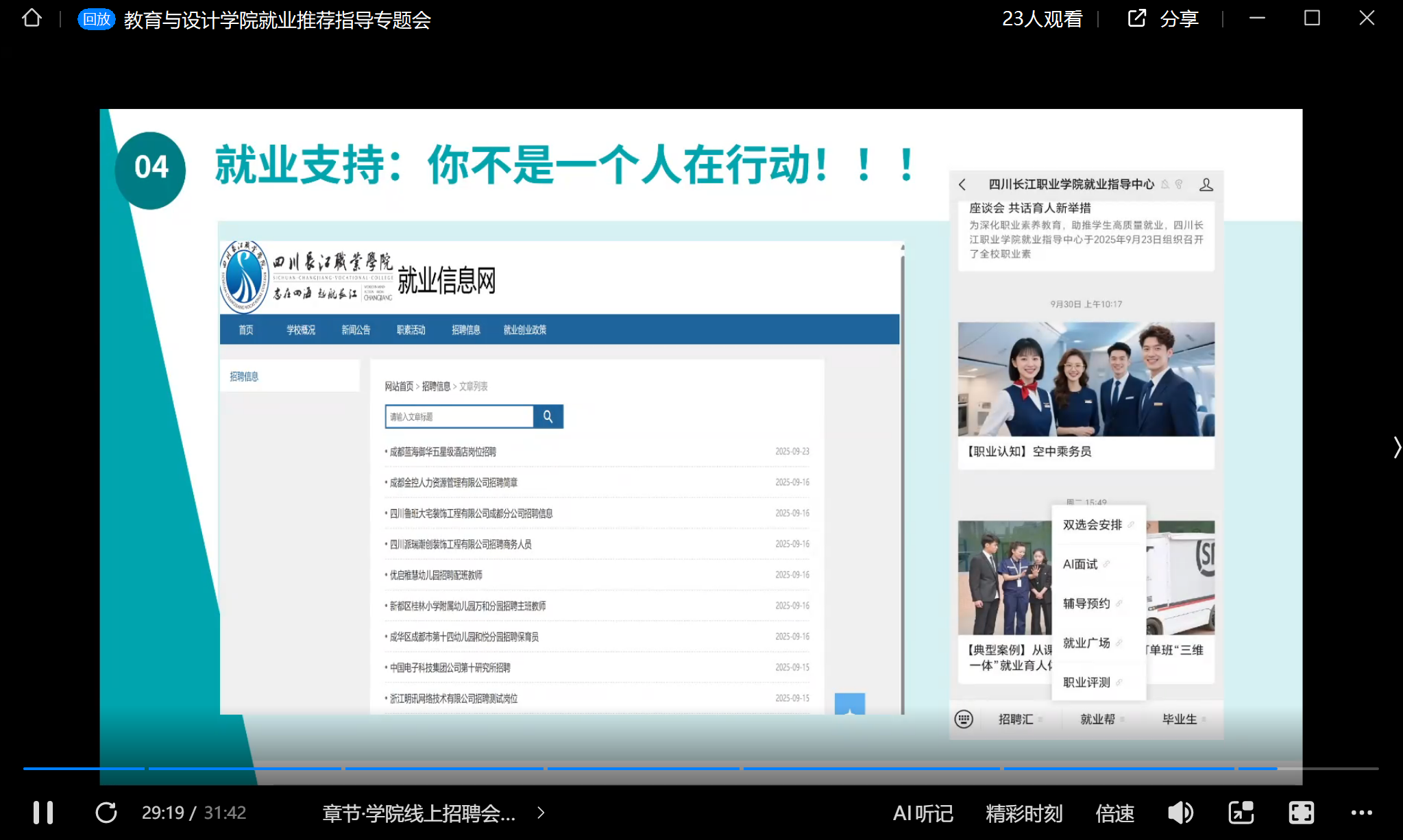Screen dimensions: 1403x840
Task: Click the share icon at top
Action: tap(1137, 18)
